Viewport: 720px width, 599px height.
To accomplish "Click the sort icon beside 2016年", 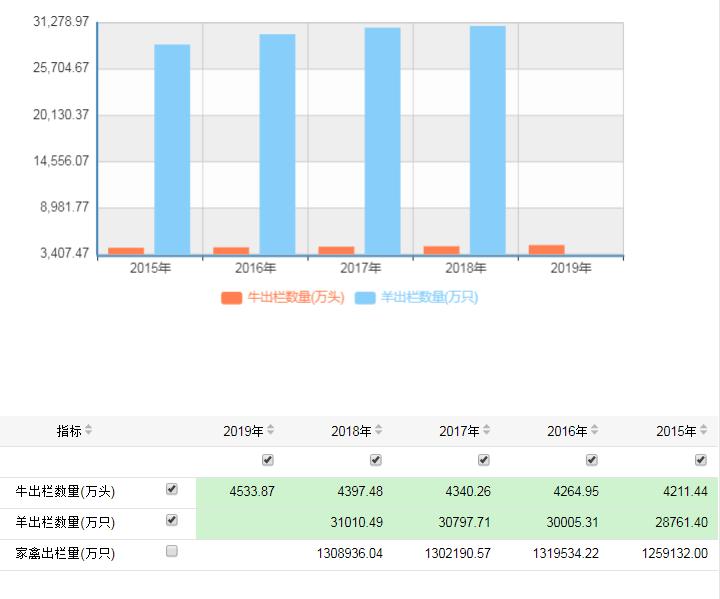I will coord(594,431).
